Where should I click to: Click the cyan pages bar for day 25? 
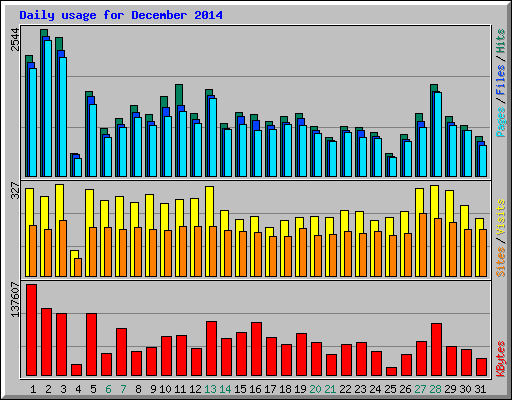393,167
